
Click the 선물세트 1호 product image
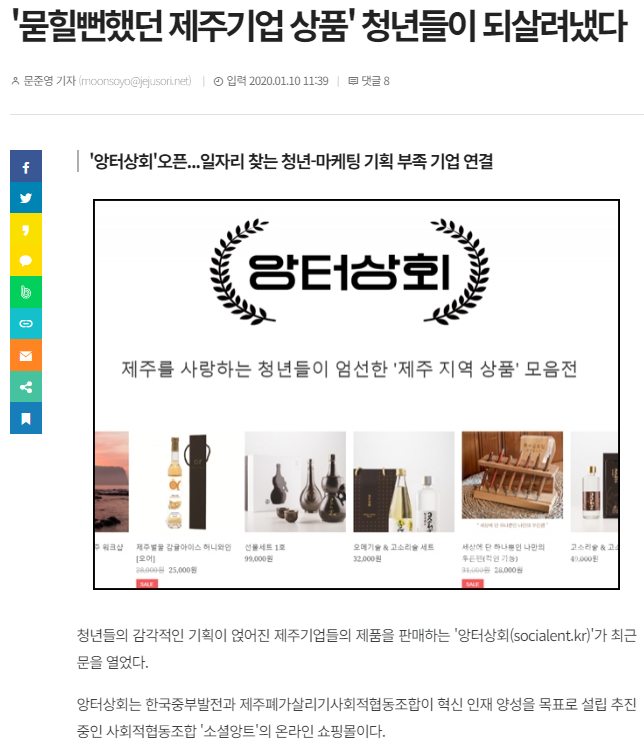click(295, 481)
